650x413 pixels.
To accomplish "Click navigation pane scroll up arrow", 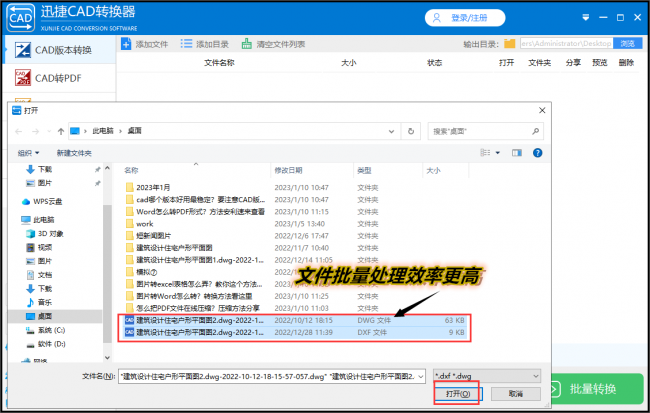I will (x=107, y=168).
